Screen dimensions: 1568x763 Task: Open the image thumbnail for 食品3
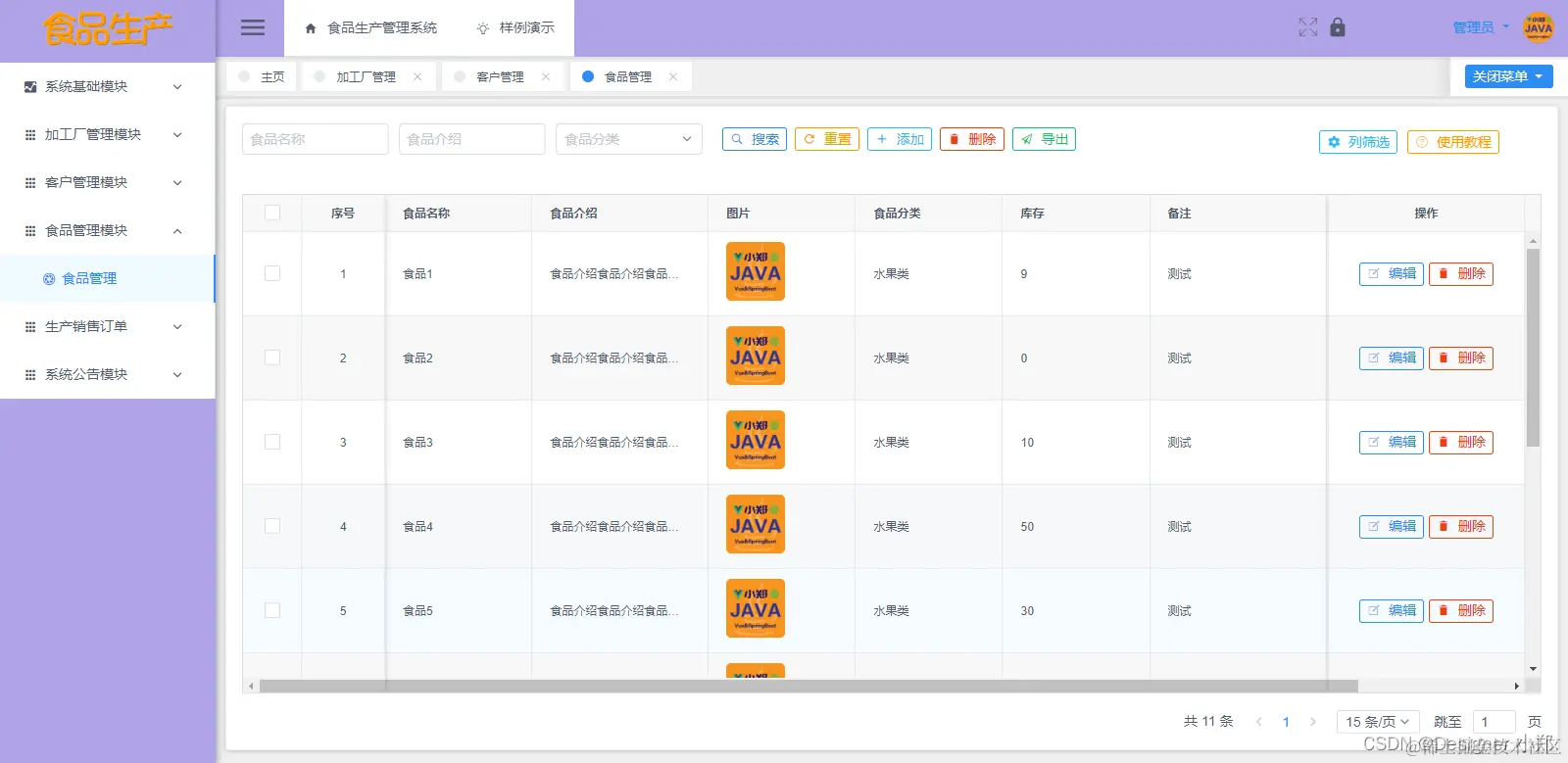756,440
